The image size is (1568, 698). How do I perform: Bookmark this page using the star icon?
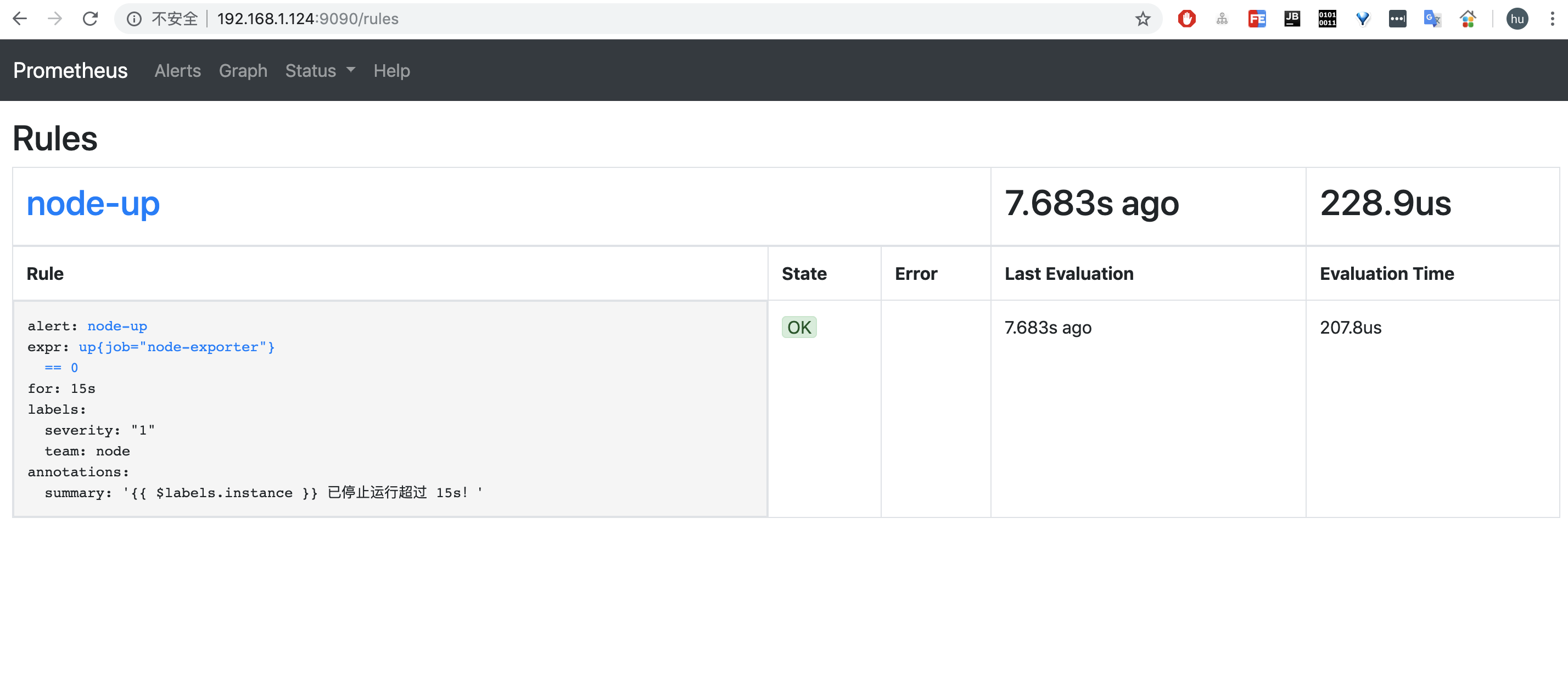click(x=1143, y=19)
